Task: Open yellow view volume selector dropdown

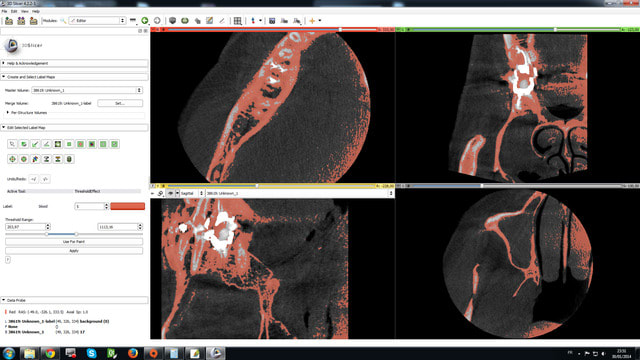Action: point(300,193)
